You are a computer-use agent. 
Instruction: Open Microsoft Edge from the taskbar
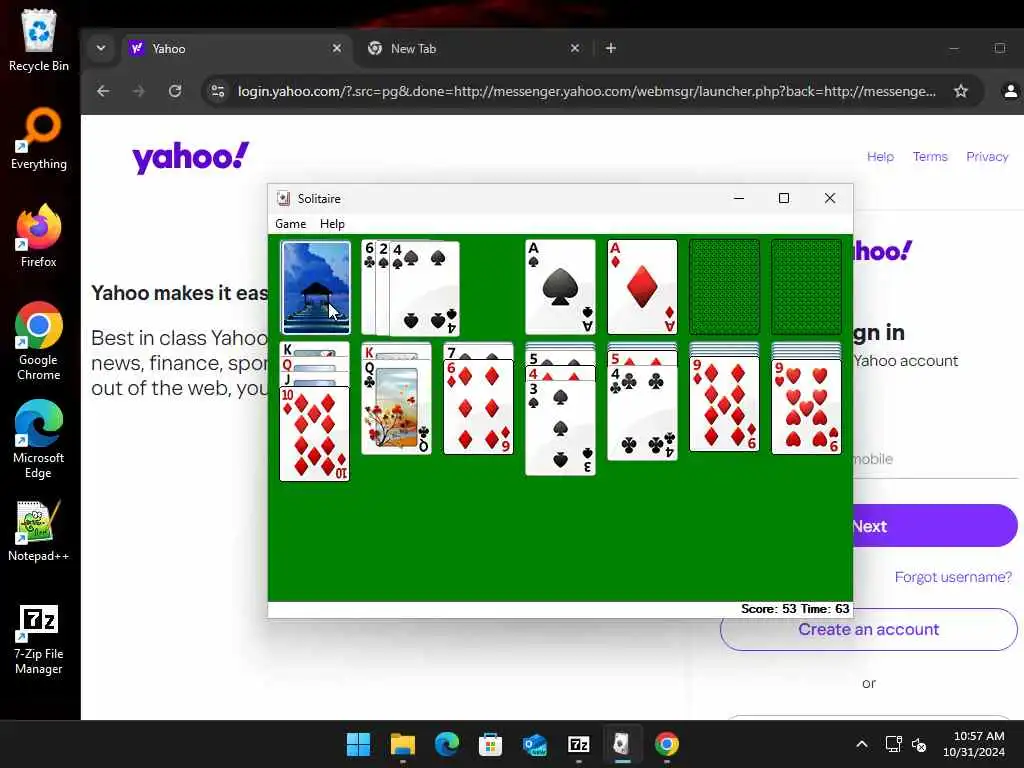click(447, 744)
